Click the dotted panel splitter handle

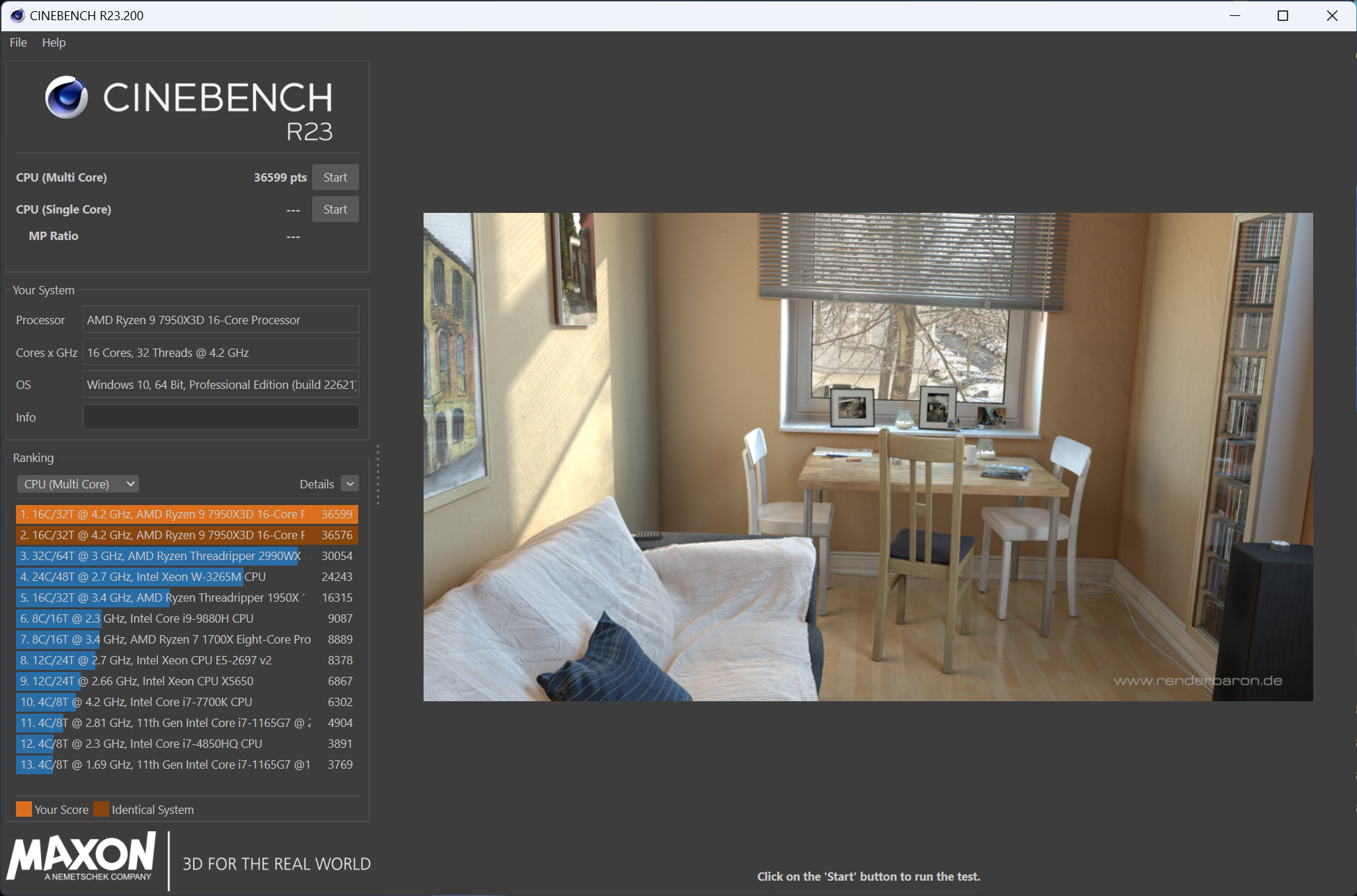coord(378,475)
